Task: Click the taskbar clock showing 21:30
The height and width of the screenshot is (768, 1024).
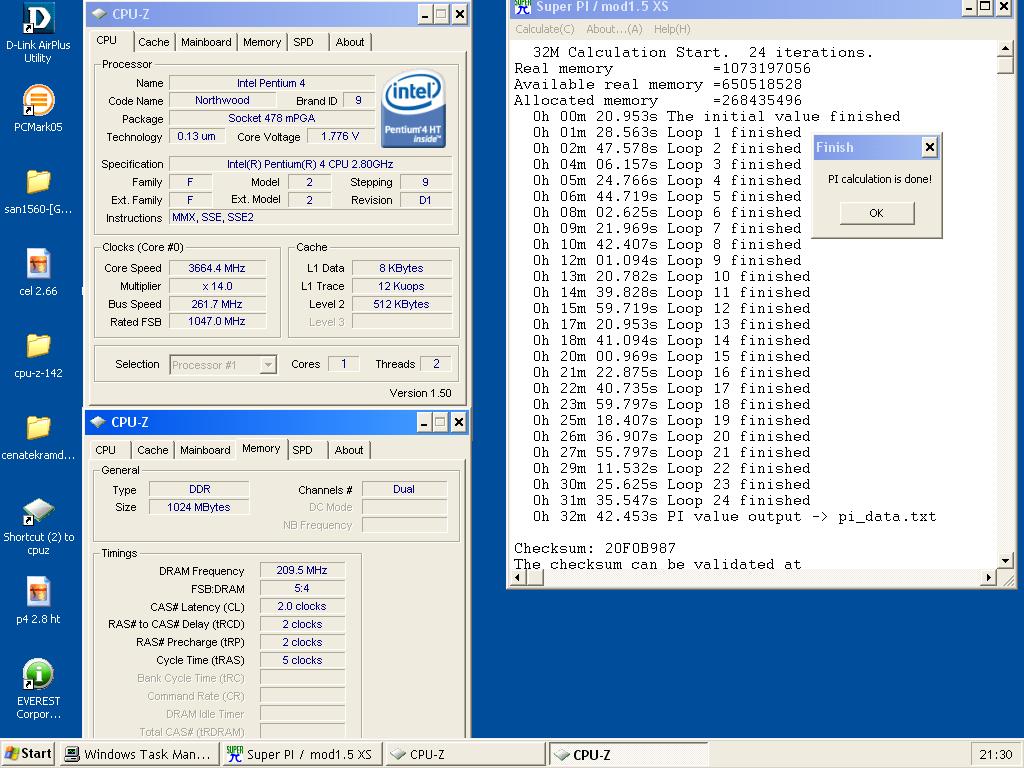Action: click(995, 754)
